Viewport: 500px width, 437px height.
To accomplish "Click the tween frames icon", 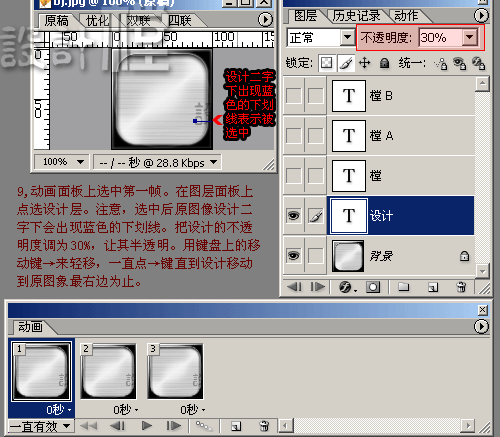I will [204, 426].
